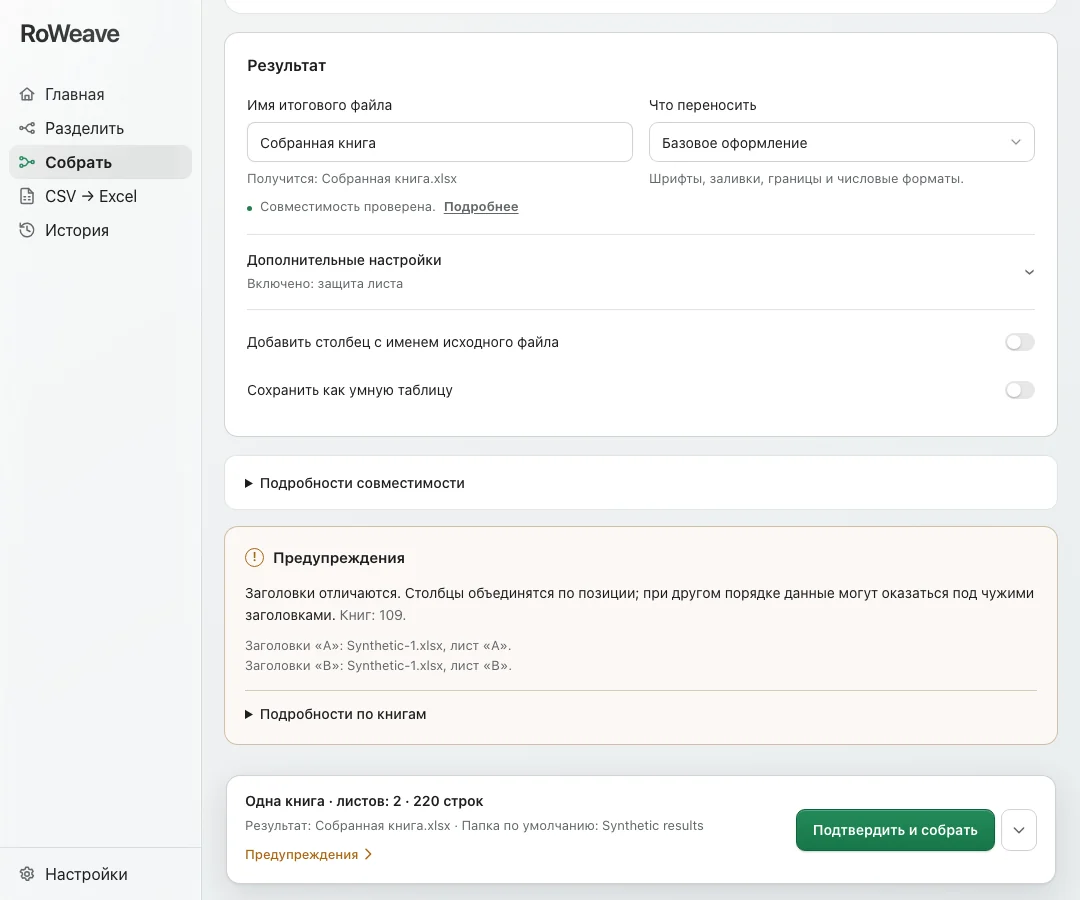Click the merge icon beside Собрать
The height and width of the screenshot is (900, 1080).
pos(27,163)
